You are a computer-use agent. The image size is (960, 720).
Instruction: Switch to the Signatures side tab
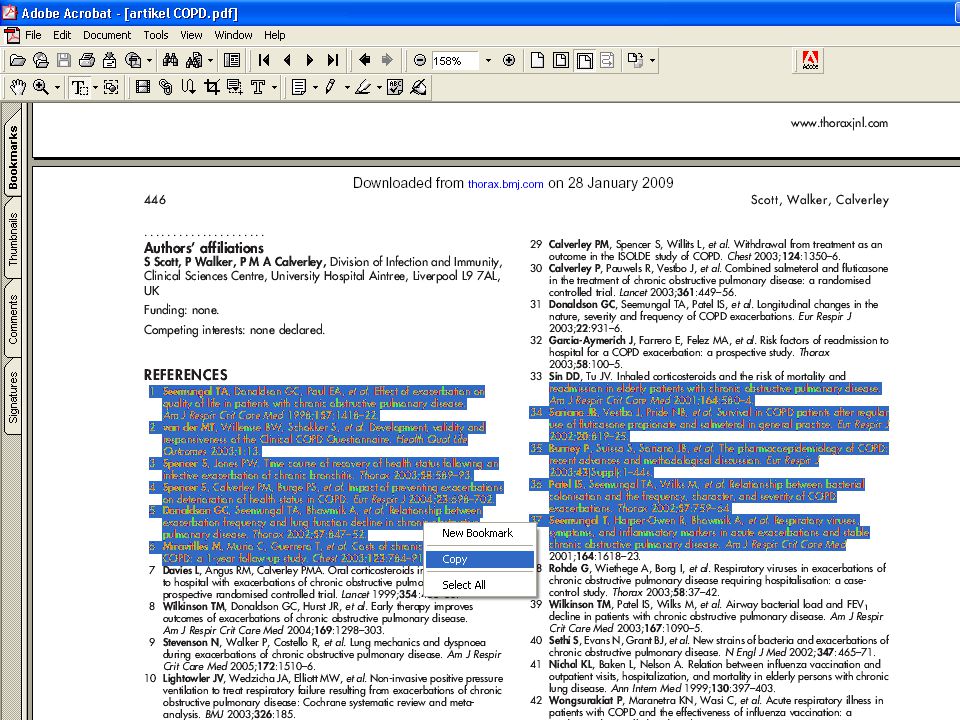click(x=13, y=398)
